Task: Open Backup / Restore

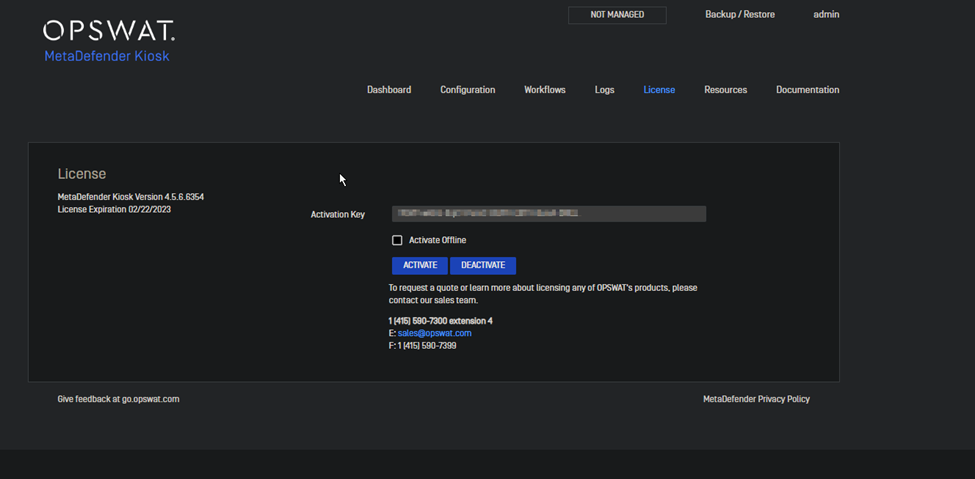Action: pos(740,14)
